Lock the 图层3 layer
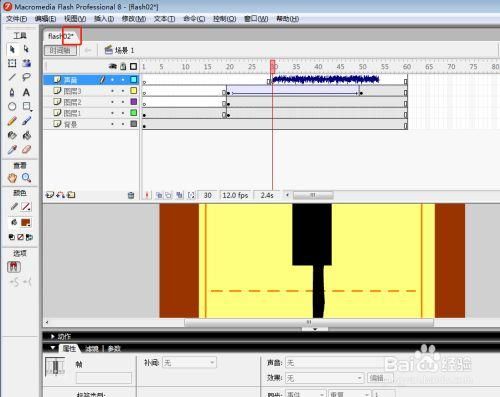The width and height of the screenshot is (500, 397). click(123, 91)
